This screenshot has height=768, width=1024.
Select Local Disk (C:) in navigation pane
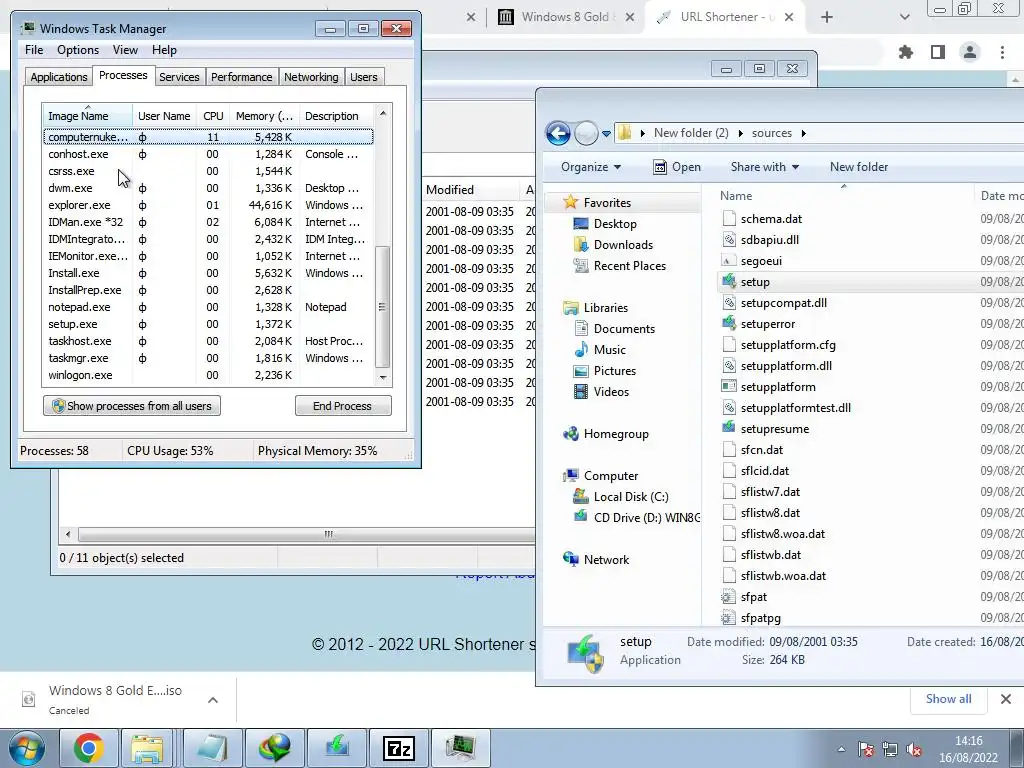[x=621, y=496]
